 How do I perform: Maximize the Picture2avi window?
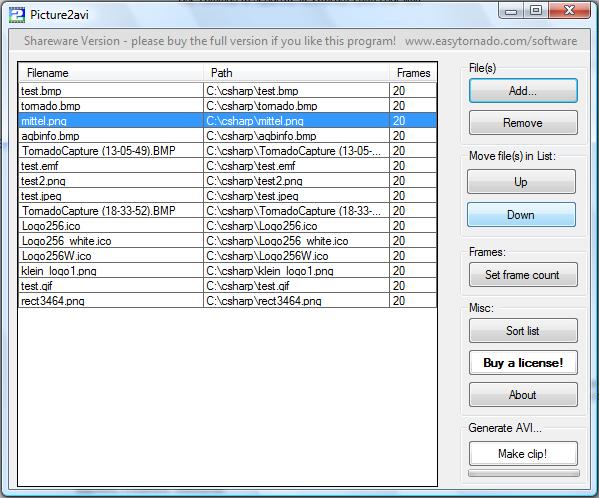[x=536, y=10]
